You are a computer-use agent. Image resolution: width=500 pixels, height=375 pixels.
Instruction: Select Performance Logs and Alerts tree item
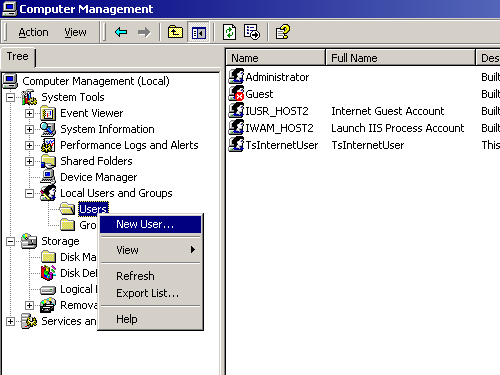(x=129, y=145)
